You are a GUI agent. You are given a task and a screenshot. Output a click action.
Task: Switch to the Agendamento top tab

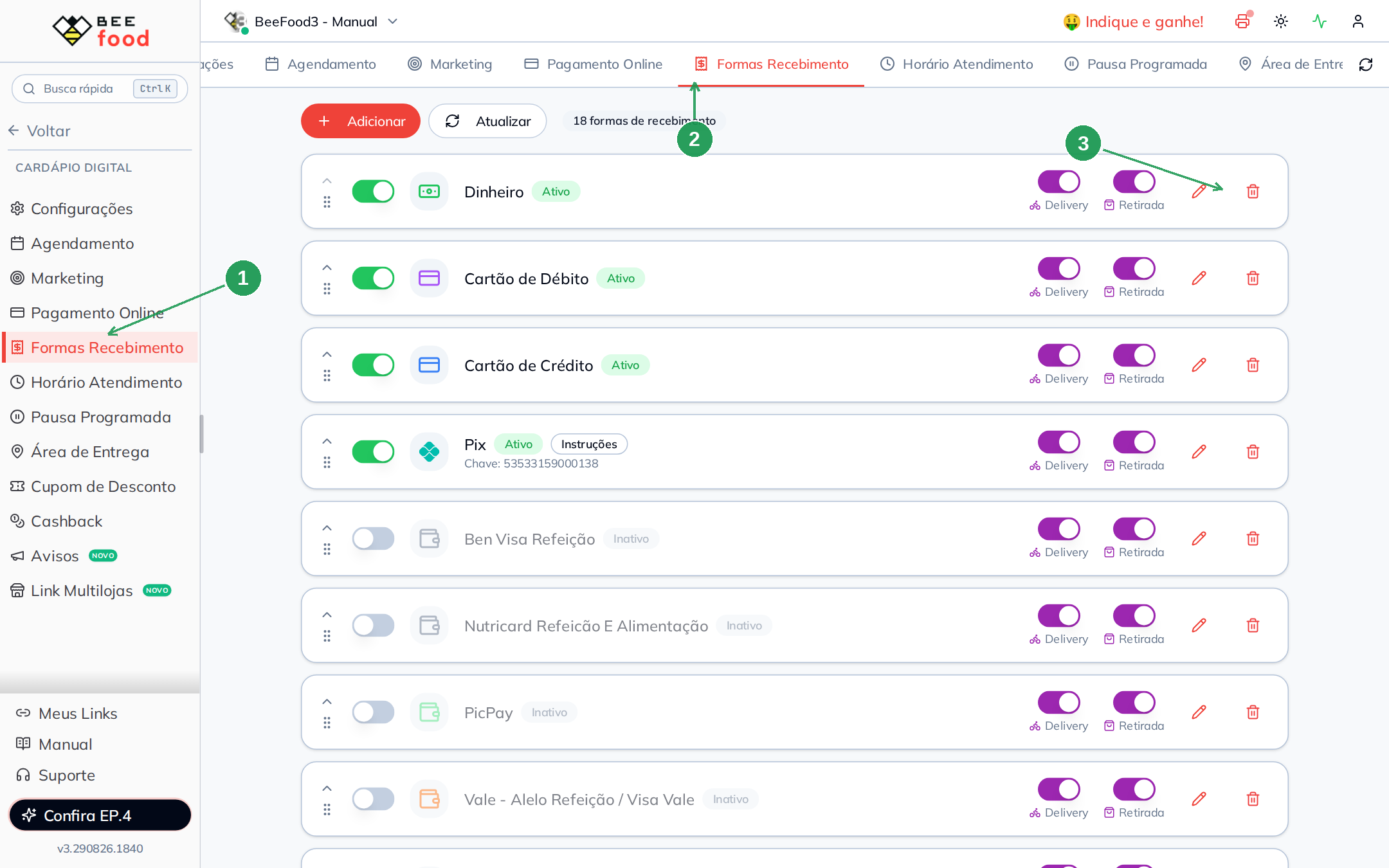click(x=321, y=64)
